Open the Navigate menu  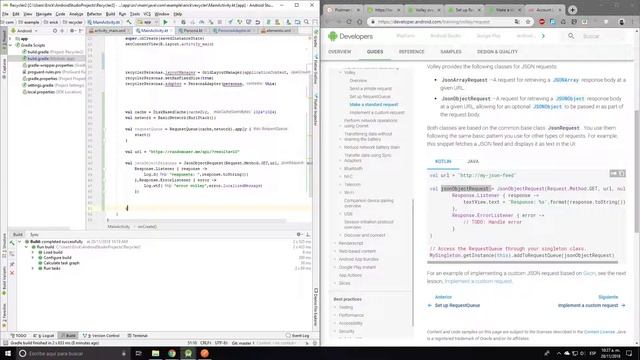(x=44, y=14)
